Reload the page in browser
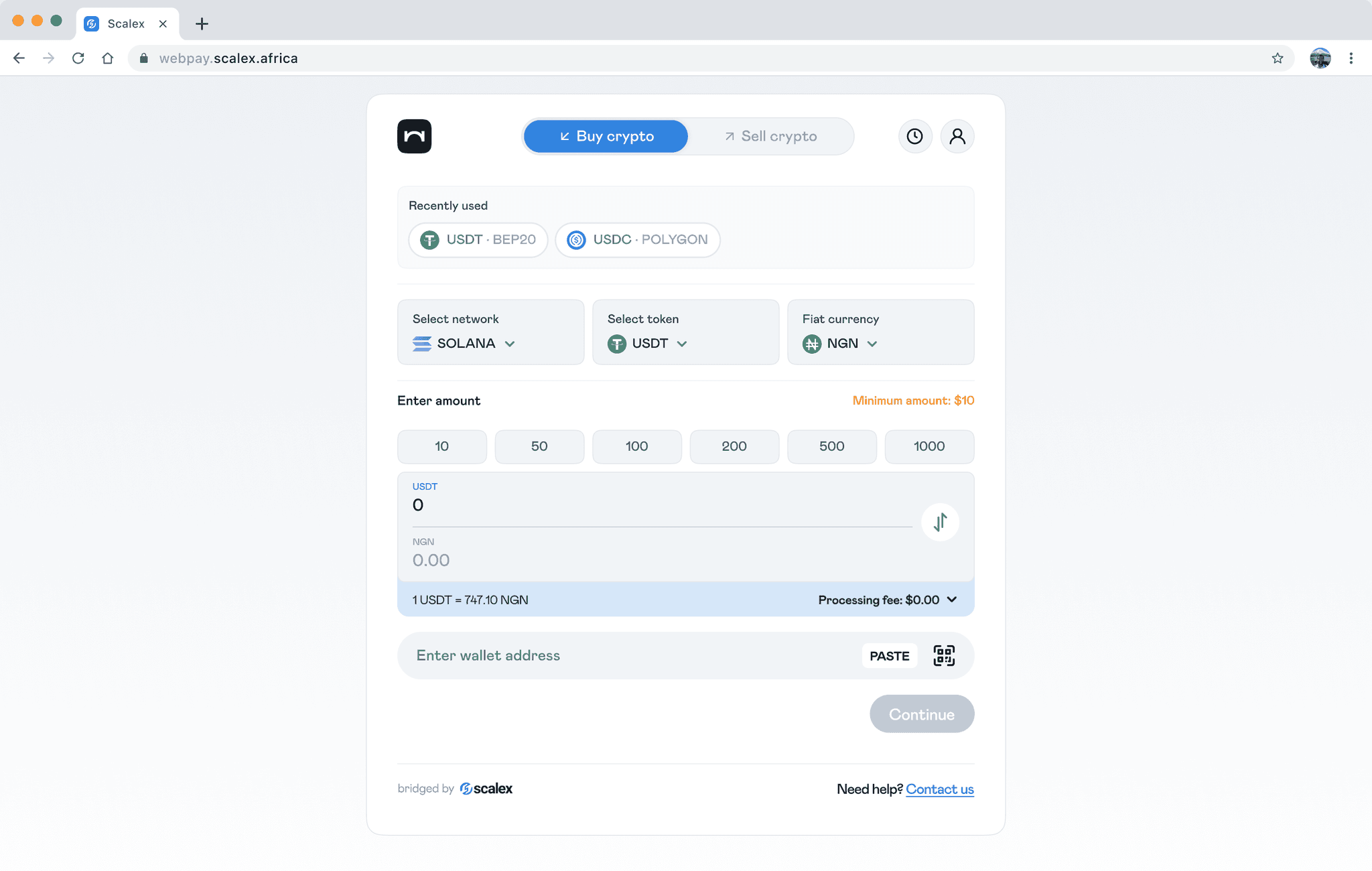 coord(78,58)
